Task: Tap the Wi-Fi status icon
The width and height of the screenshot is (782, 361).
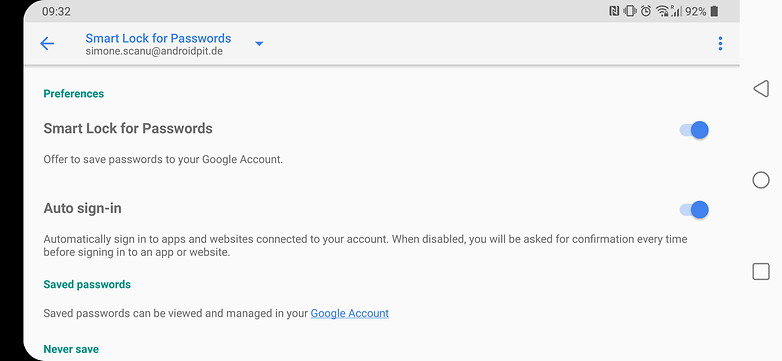Action: point(661,11)
